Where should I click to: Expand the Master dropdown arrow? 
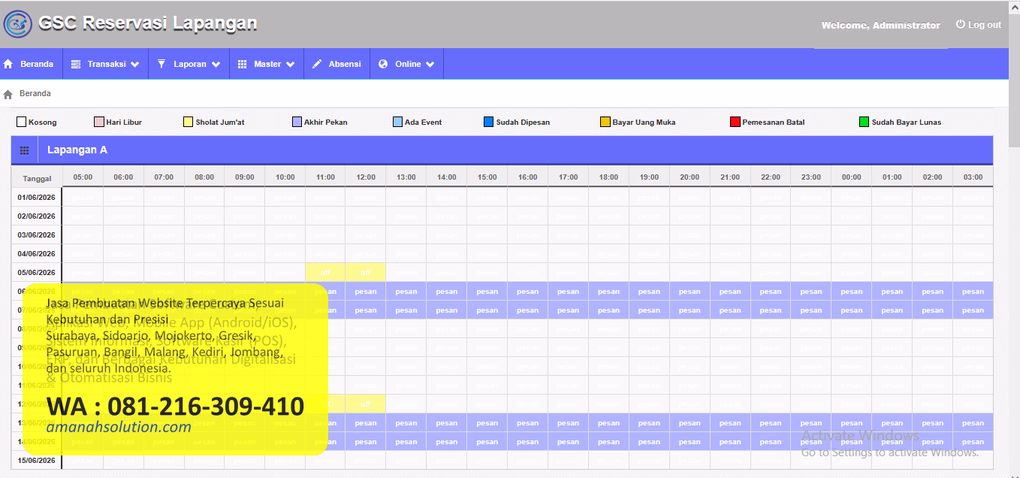point(290,64)
